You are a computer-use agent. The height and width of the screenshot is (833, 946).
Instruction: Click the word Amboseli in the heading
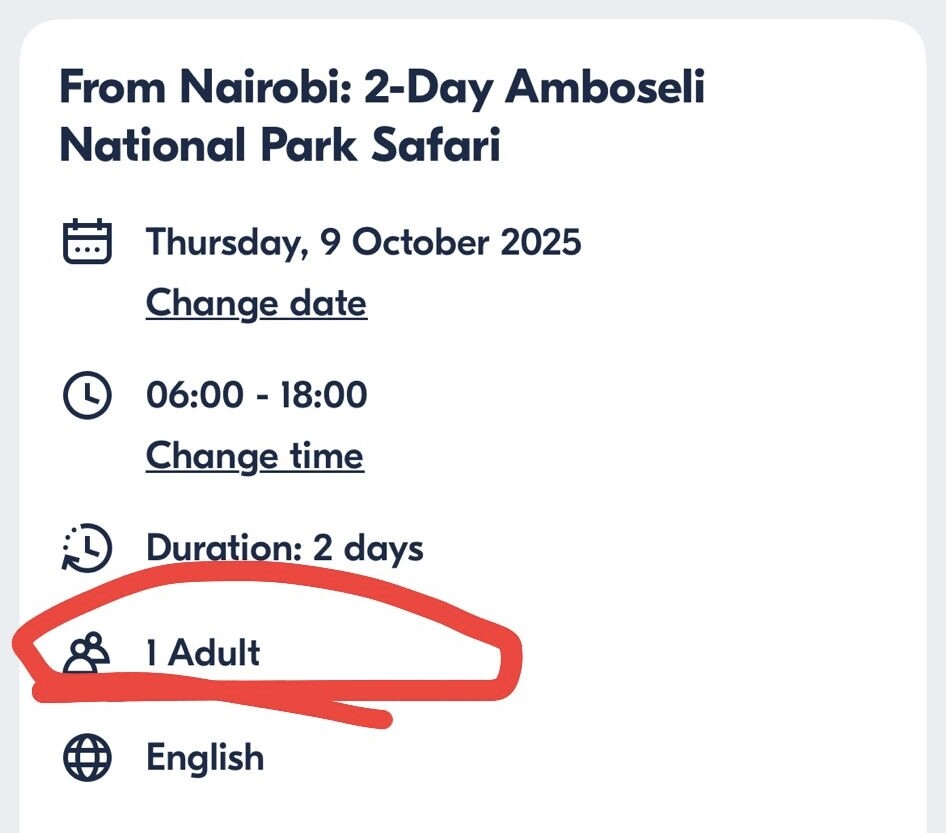pos(605,88)
